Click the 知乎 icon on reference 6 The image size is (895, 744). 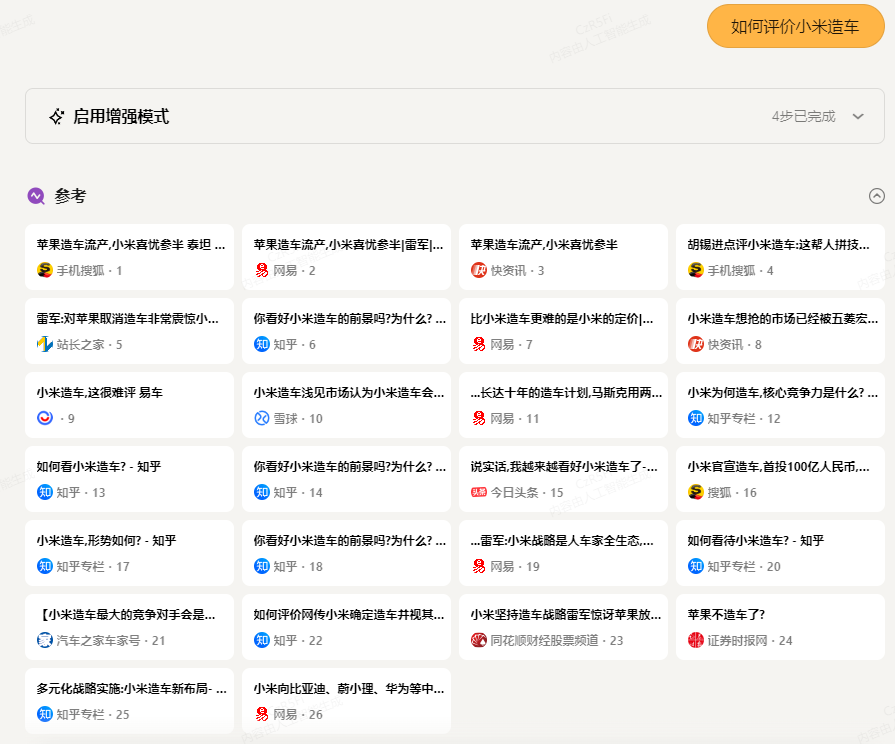click(x=261, y=344)
